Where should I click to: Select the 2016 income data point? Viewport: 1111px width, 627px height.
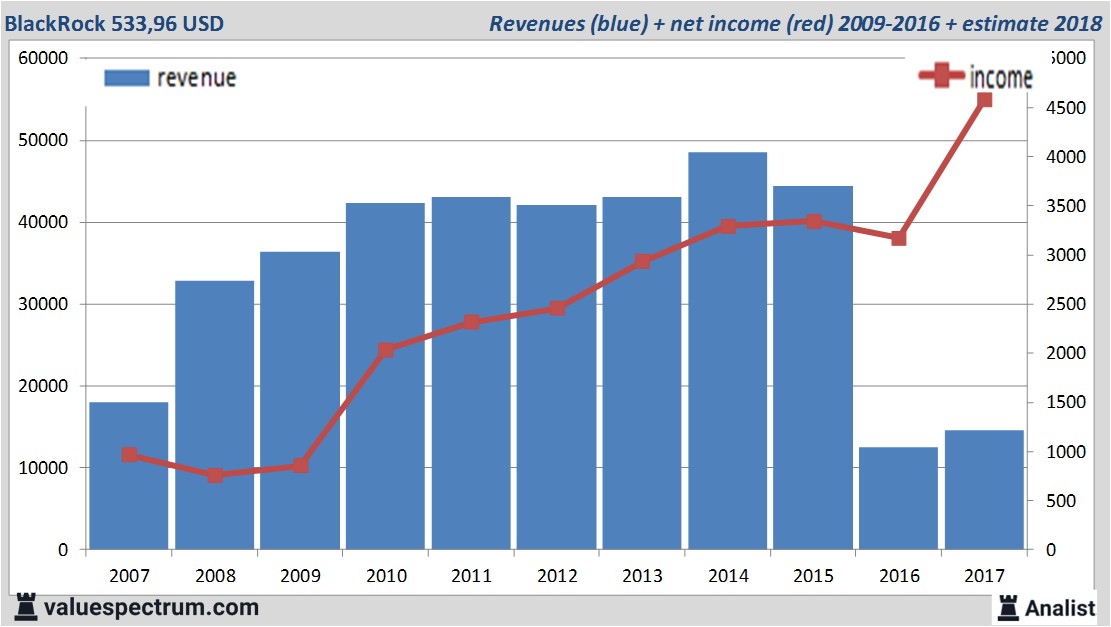click(898, 238)
